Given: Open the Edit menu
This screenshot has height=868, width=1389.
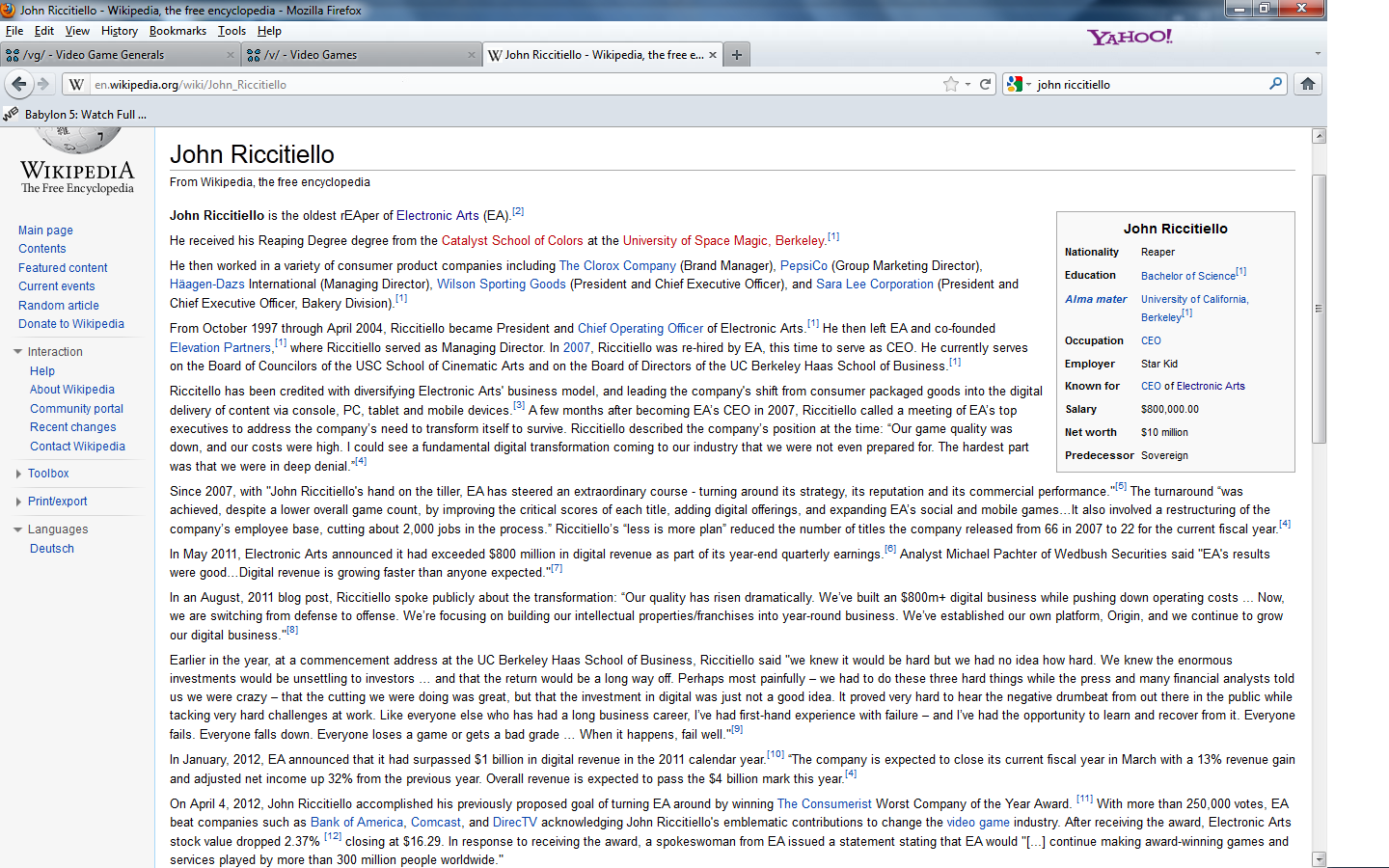Looking at the screenshot, I should click(44, 31).
